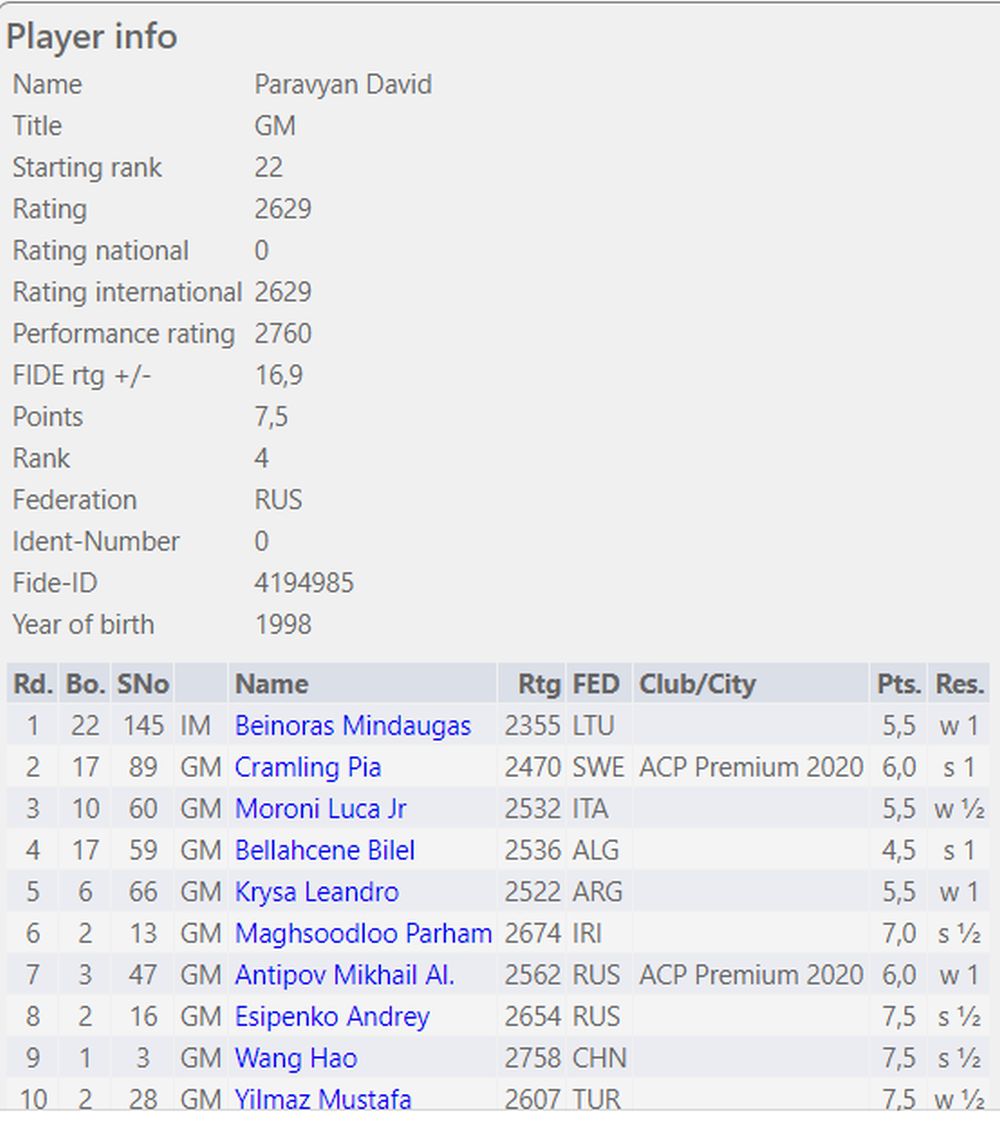Viewport: 1000px width, 1123px height.
Task: Open Esipenko Andrey's player page
Action: [x=331, y=1017]
